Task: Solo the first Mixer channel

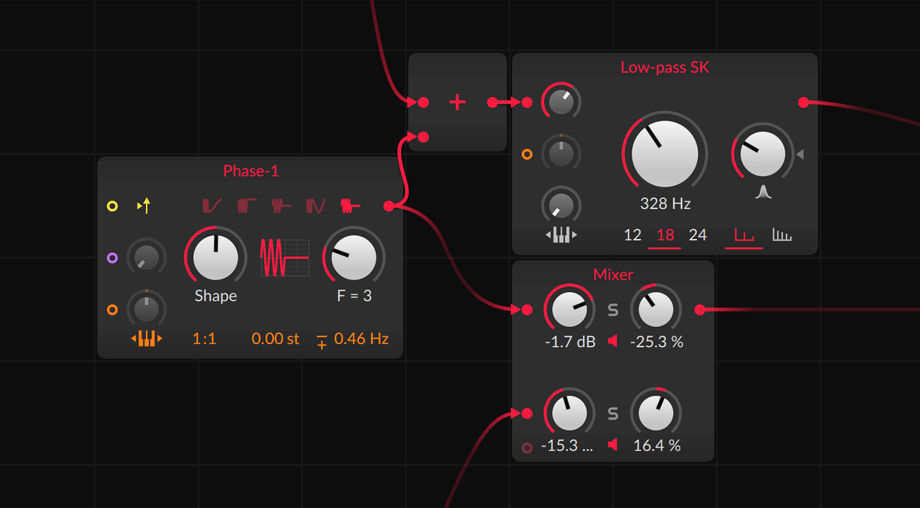Action: point(613,310)
